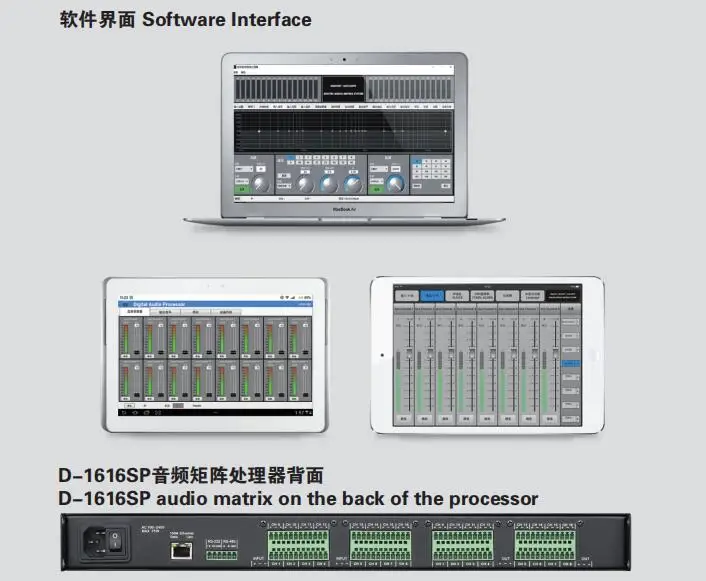
Task: Open the top dropdown in iPad right column
Action: pyautogui.click(x=571, y=322)
